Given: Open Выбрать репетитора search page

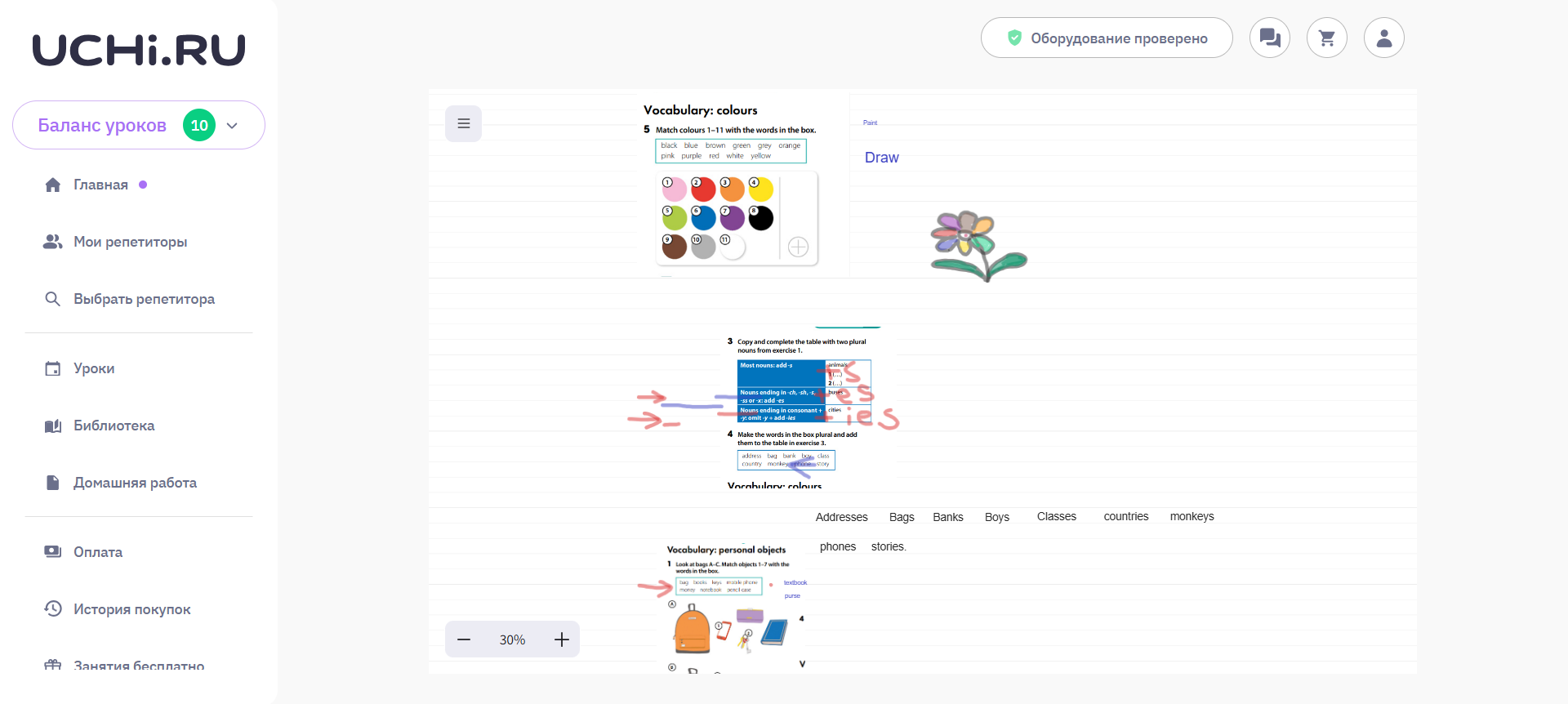Looking at the screenshot, I should 144,299.
